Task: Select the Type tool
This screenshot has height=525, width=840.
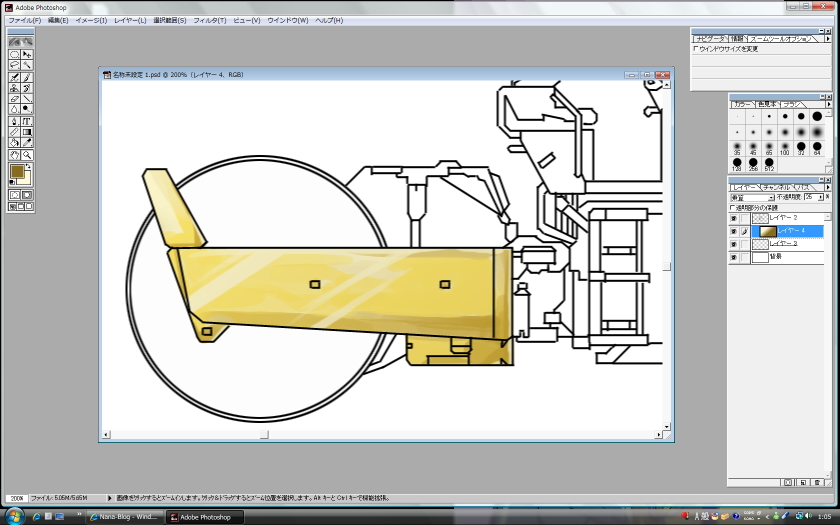Action: 27,121
